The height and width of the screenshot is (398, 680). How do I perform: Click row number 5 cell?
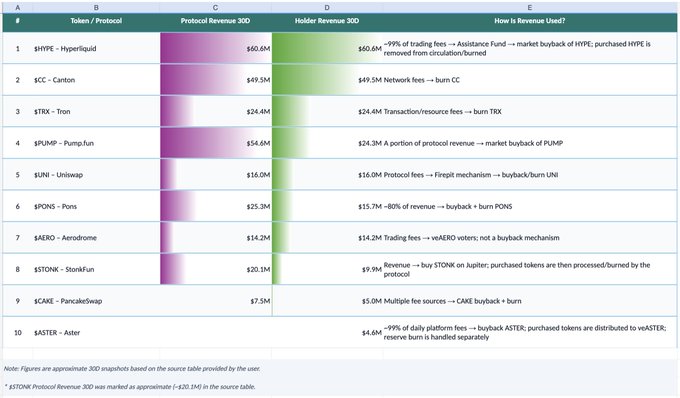click(x=17, y=175)
